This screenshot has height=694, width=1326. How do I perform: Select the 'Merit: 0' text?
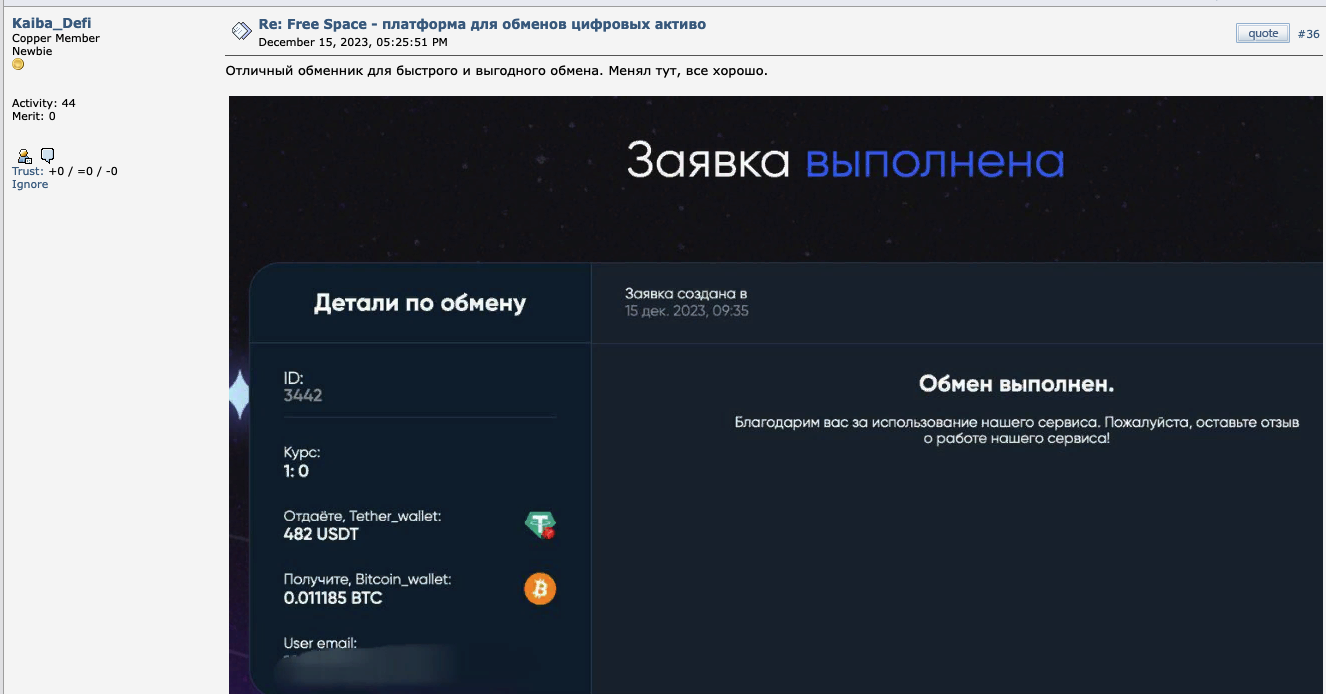[x=34, y=116]
